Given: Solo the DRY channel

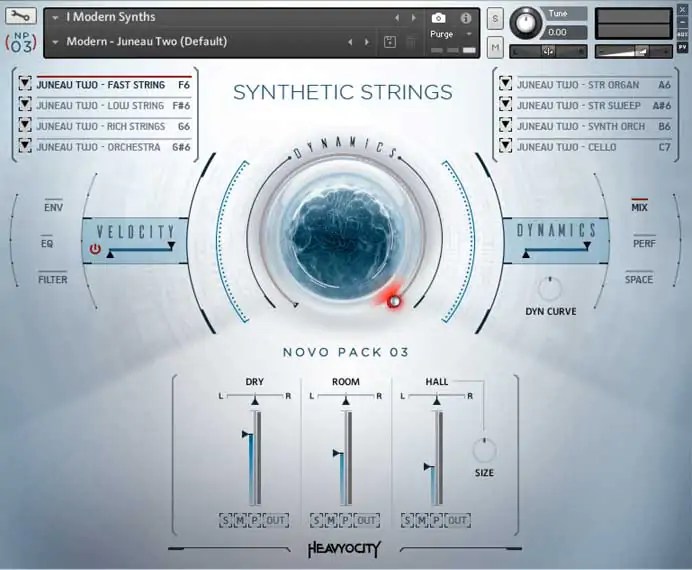Looking at the screenshot, I should coord(225,521).
